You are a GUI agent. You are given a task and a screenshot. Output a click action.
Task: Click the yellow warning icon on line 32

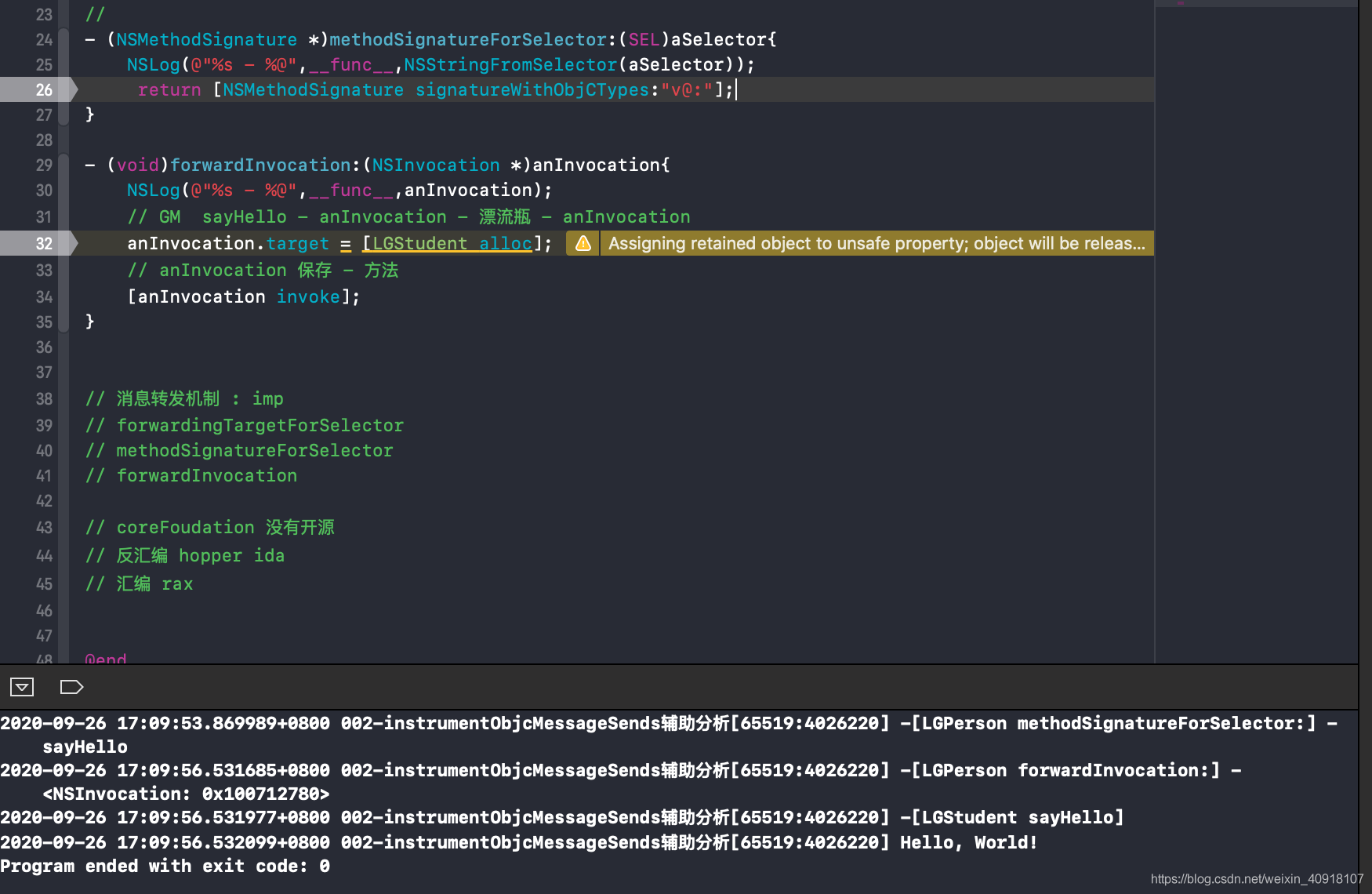point(583,243)
